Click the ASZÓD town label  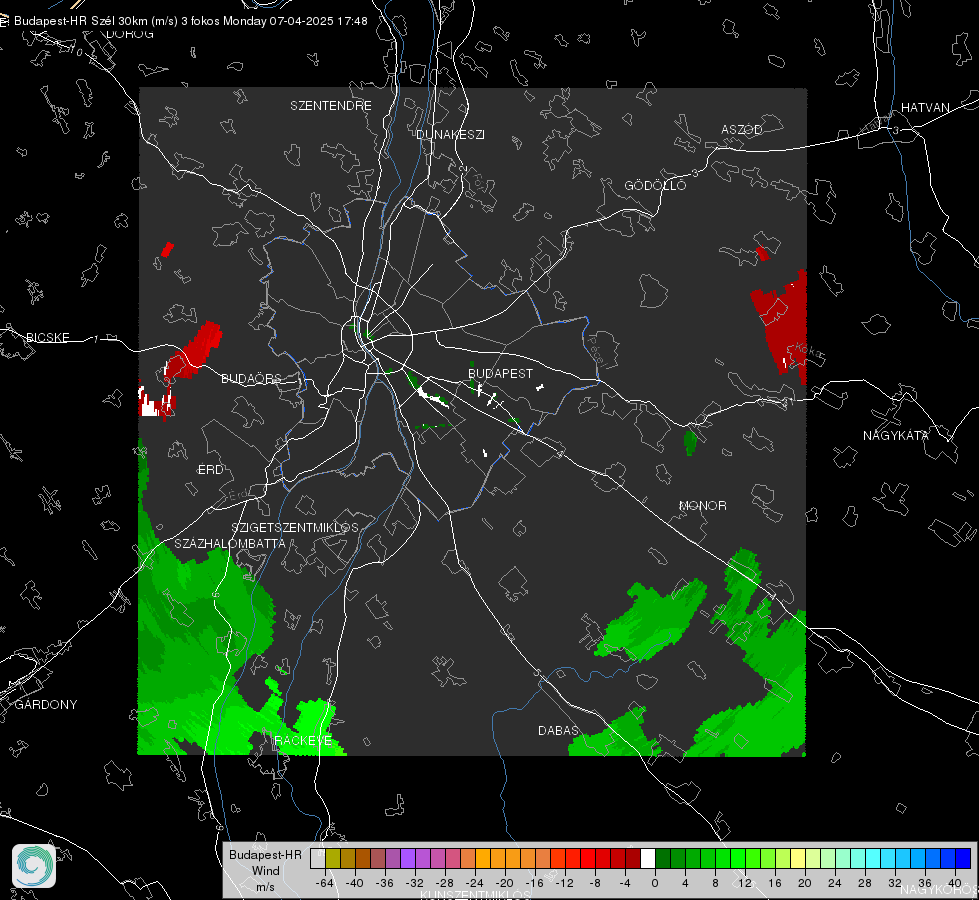pos(742,130)
